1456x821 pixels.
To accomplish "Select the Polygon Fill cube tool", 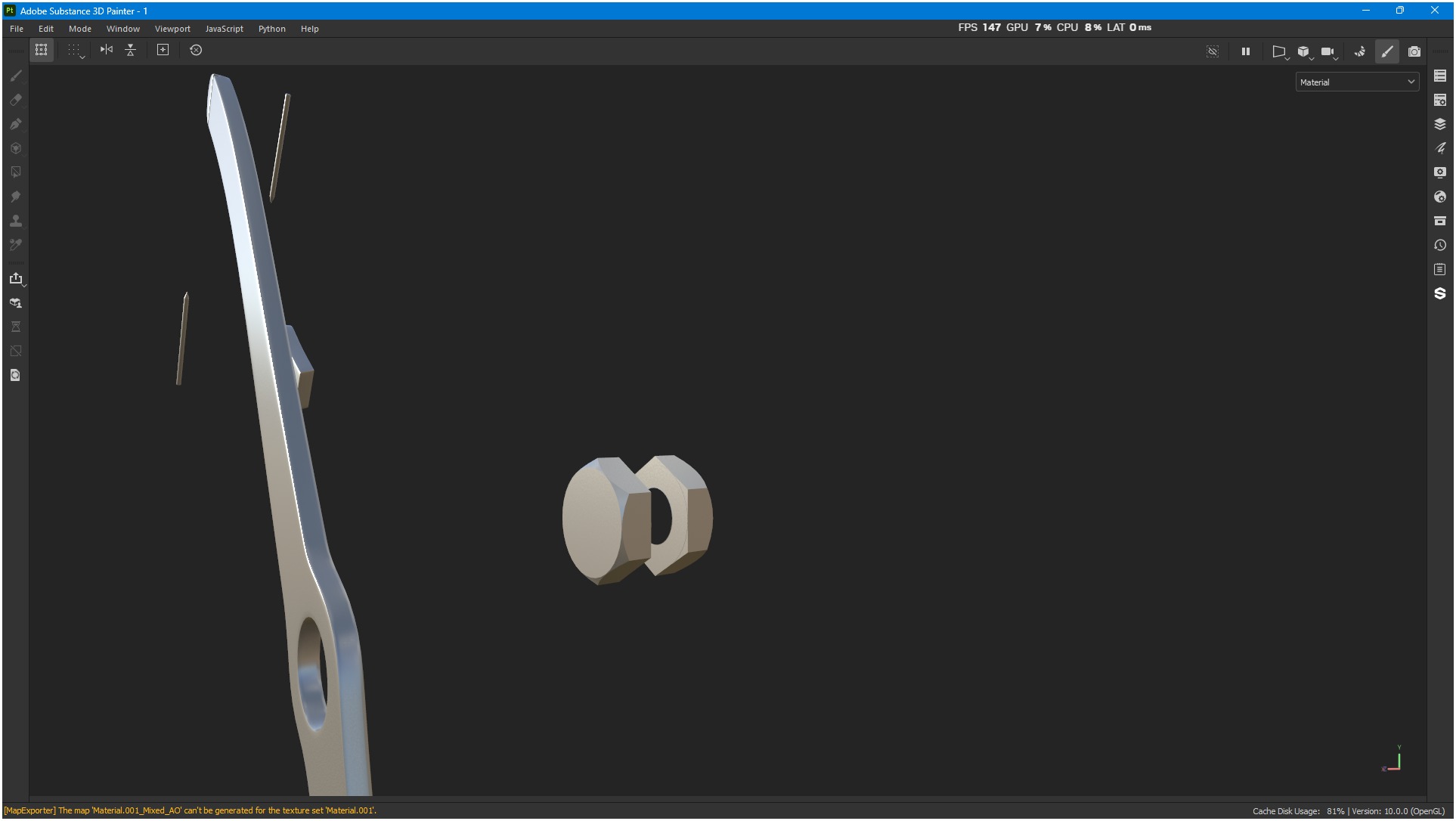I will [x=15, y=148].
